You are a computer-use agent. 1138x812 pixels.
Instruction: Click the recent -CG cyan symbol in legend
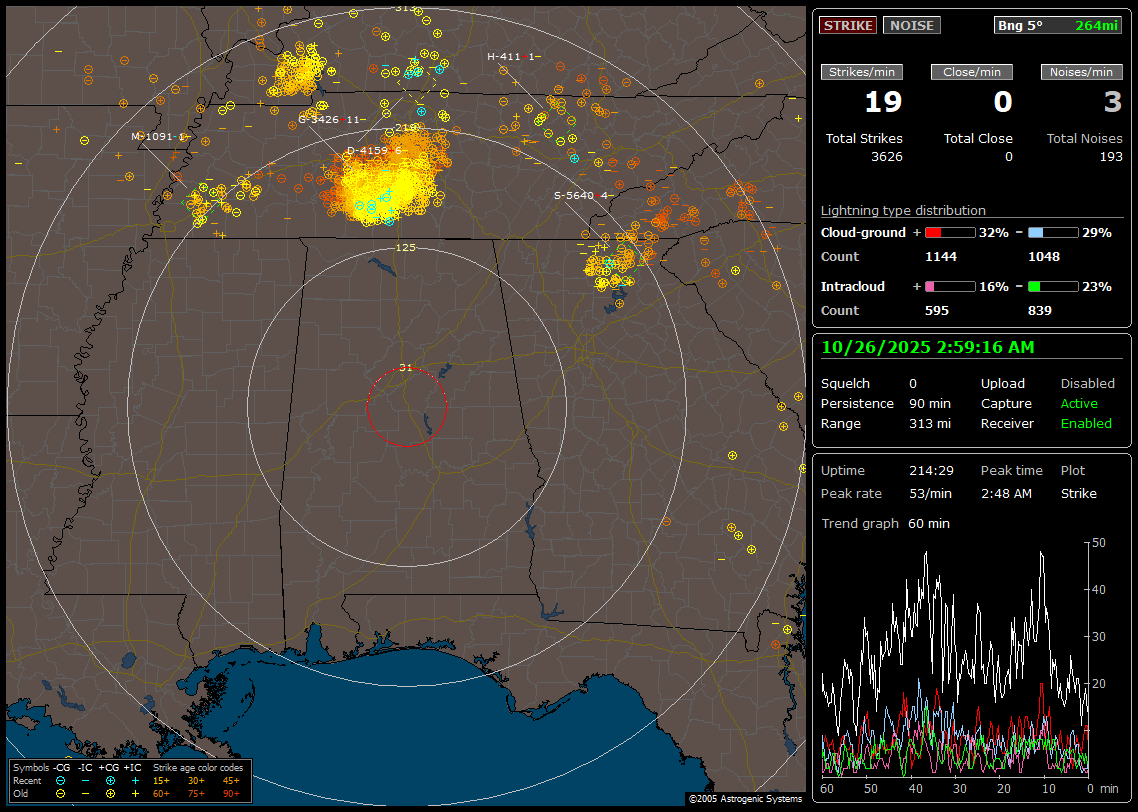[61, 780]
